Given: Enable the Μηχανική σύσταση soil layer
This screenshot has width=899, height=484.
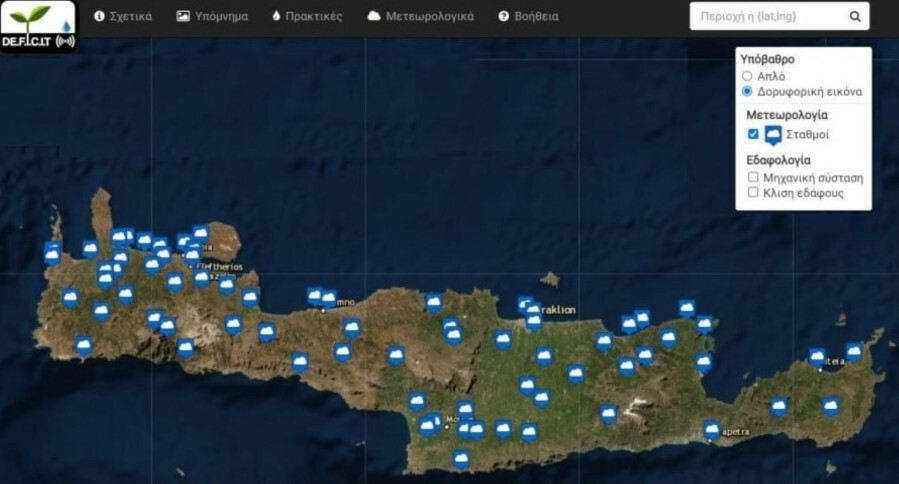Looking at the screenshot, I should click(753, 177).
